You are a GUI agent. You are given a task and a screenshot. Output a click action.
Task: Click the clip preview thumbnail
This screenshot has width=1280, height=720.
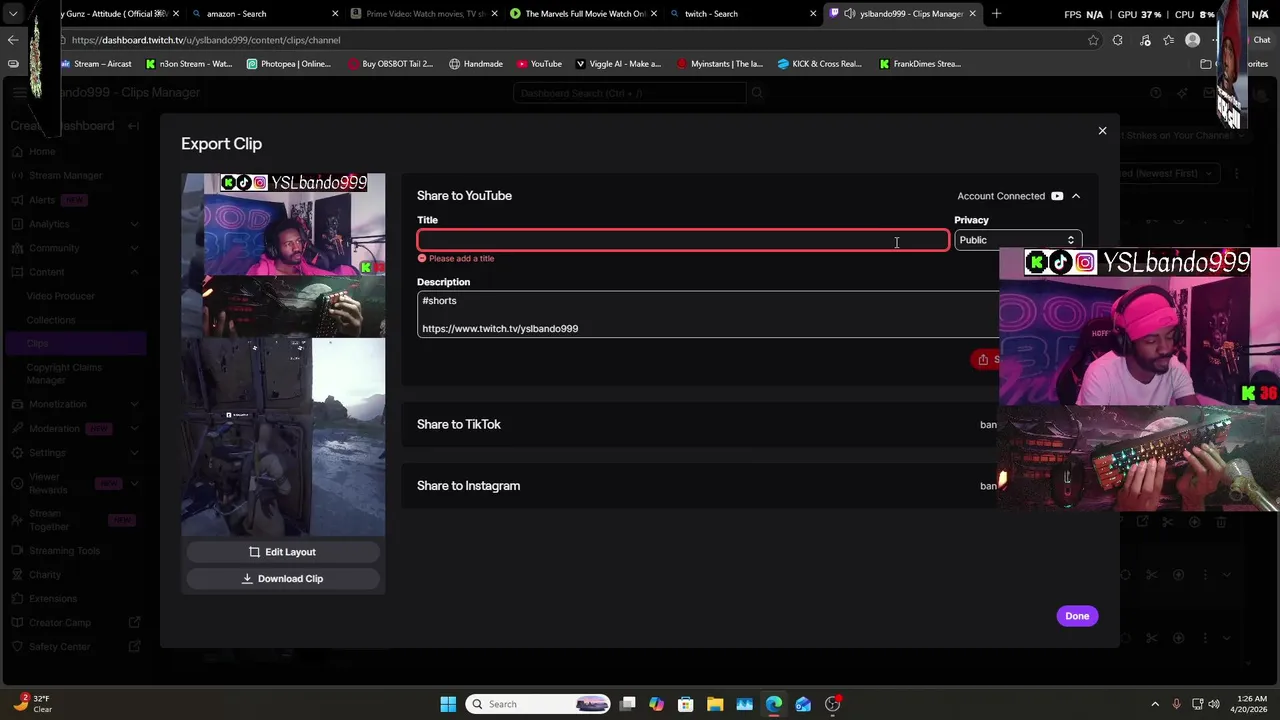(283, 355)
